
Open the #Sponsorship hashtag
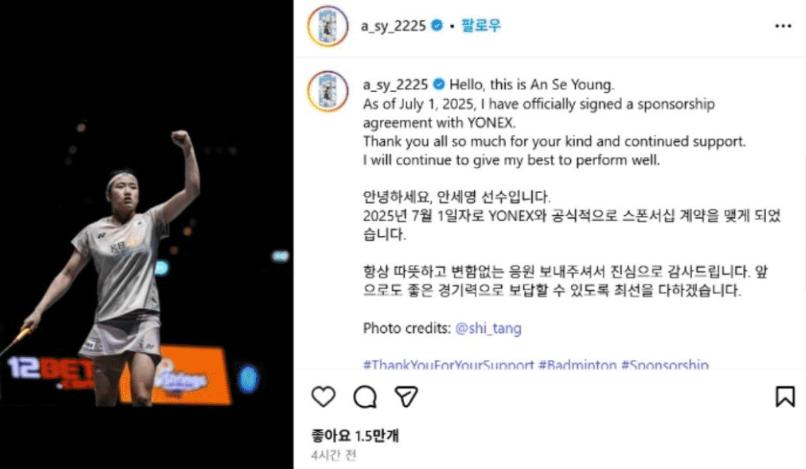pos(665,364)
